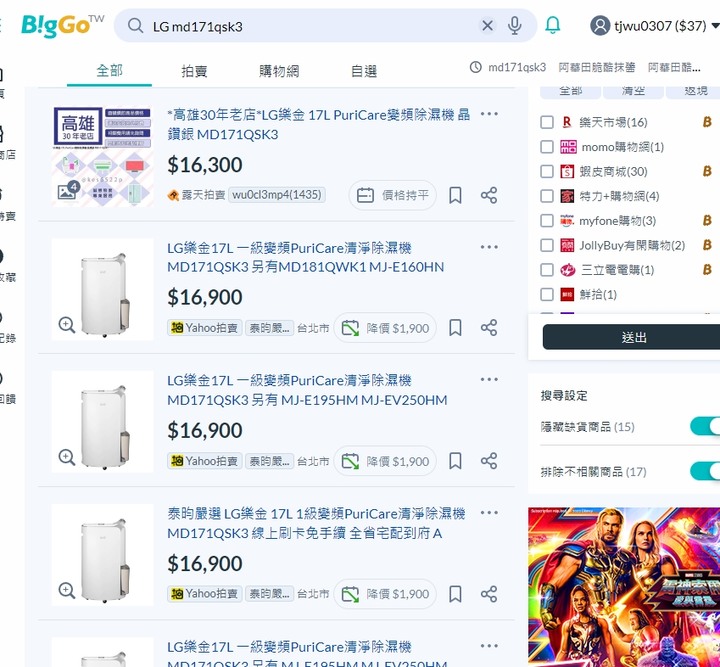The image size is (720, 667).
Task: Click the 露天拍賣 source label
Action: coord(197,195)
